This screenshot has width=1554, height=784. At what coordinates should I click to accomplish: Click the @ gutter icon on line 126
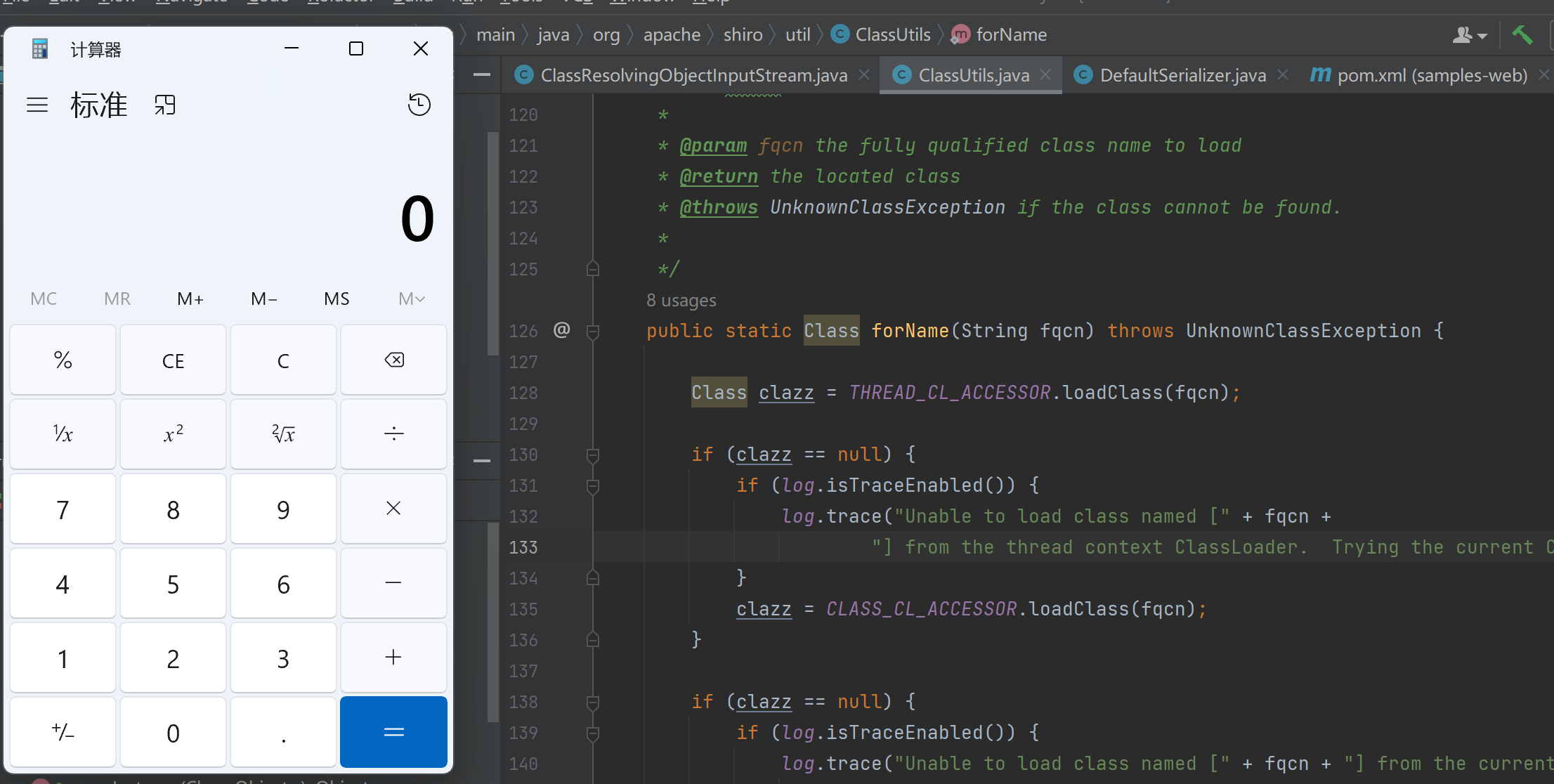[x=561, y=329]
